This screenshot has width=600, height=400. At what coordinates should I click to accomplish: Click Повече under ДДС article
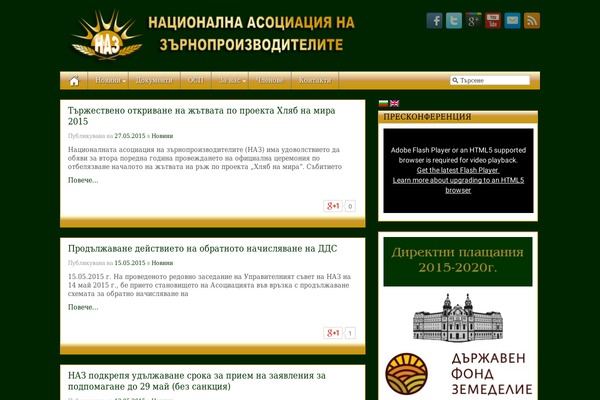click(x=83, y=307)
